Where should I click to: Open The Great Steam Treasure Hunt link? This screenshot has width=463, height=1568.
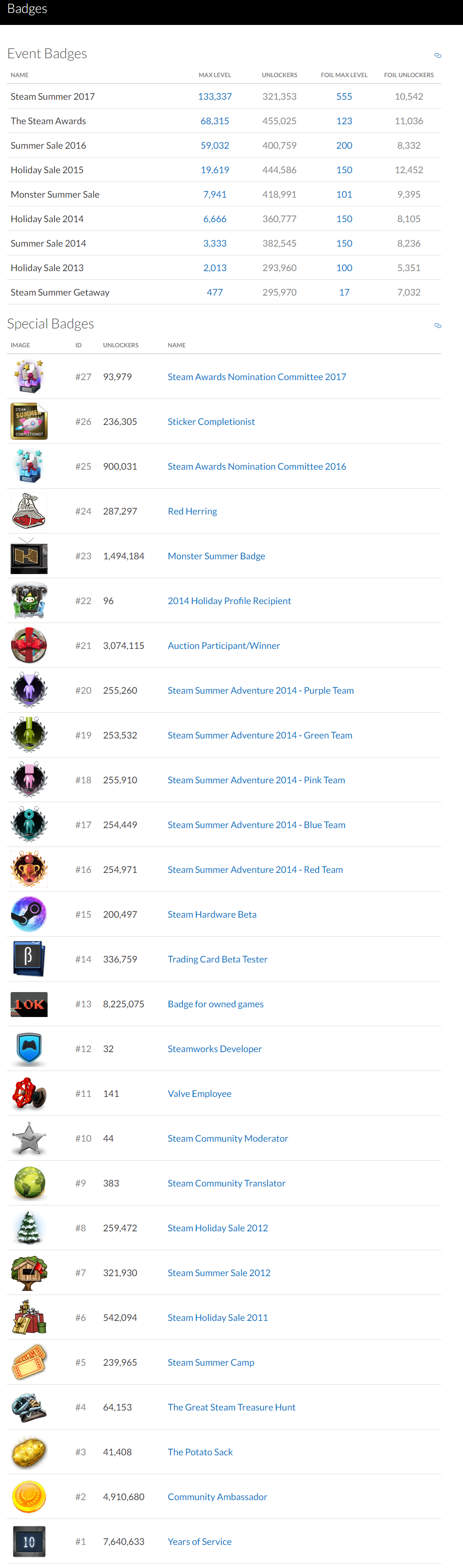[231, 1407]
